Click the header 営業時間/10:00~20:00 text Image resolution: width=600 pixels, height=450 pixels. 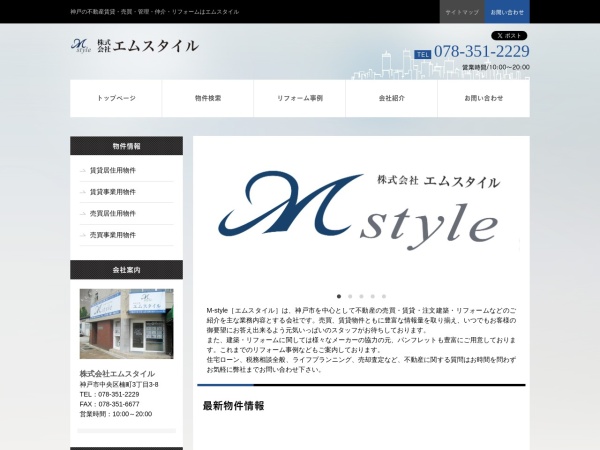pos(496,67)
